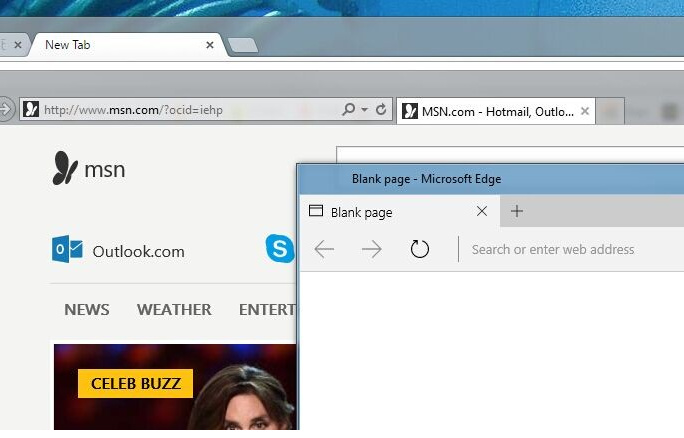Click the Skype icon
Screen dimensions: 684x438
[280, 249]
